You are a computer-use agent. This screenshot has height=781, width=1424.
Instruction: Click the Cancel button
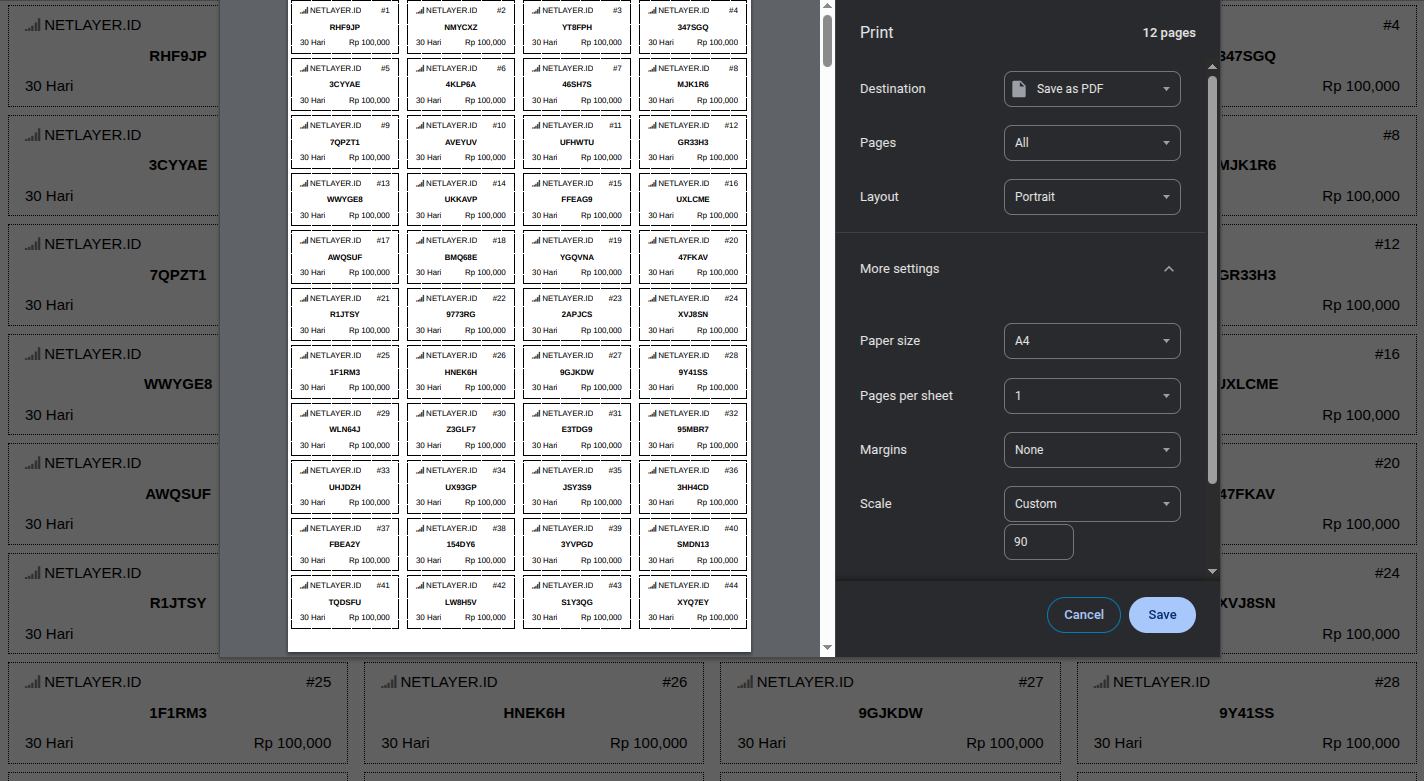(x=1084, y=615)
